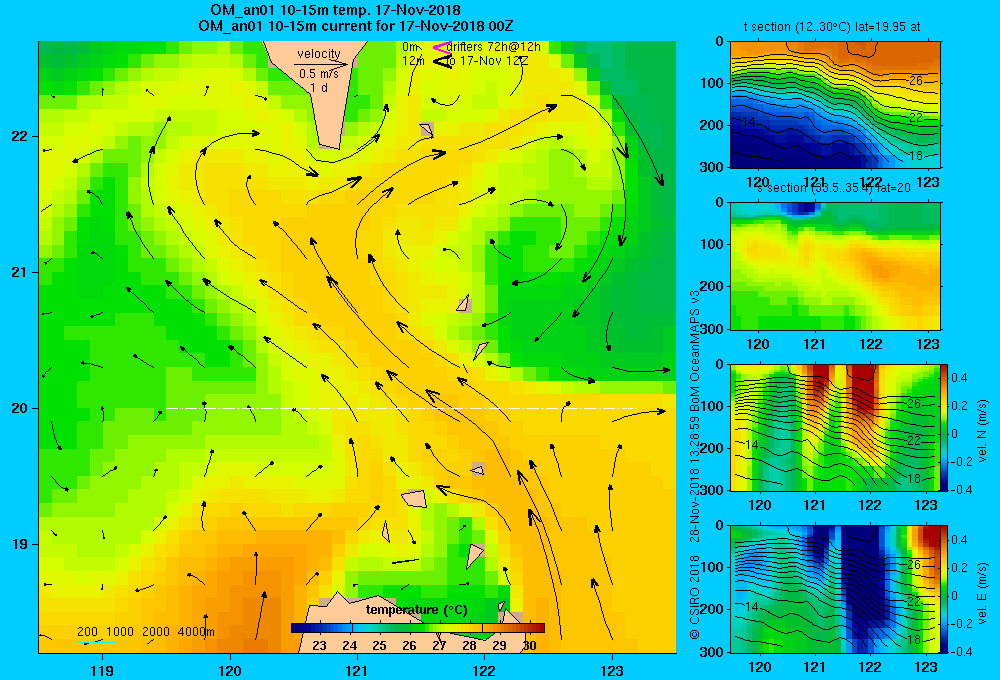Click the island near 121.45E 19.35N
1000x680 pixels.
[x=415, y=498]
